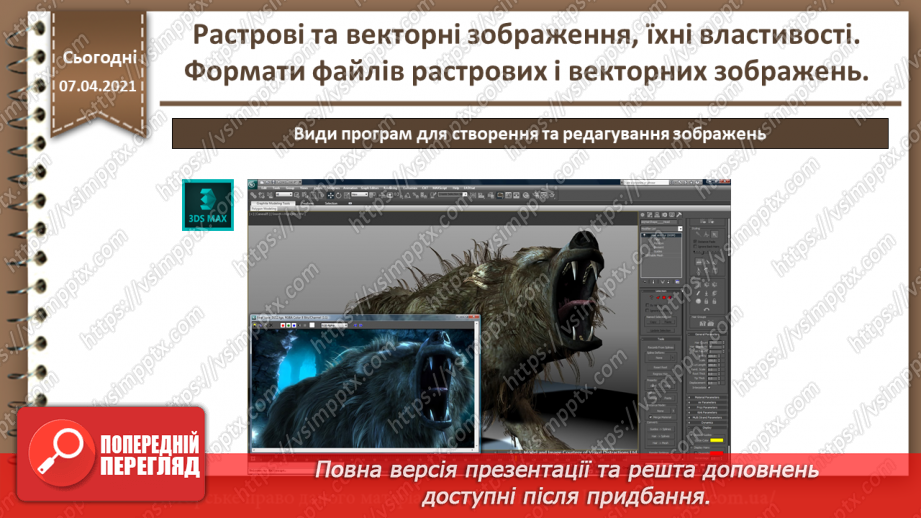Click the date 07.04.2021 on the bookmark
This screenshot has width=921, height=518.
coord(98,86)
